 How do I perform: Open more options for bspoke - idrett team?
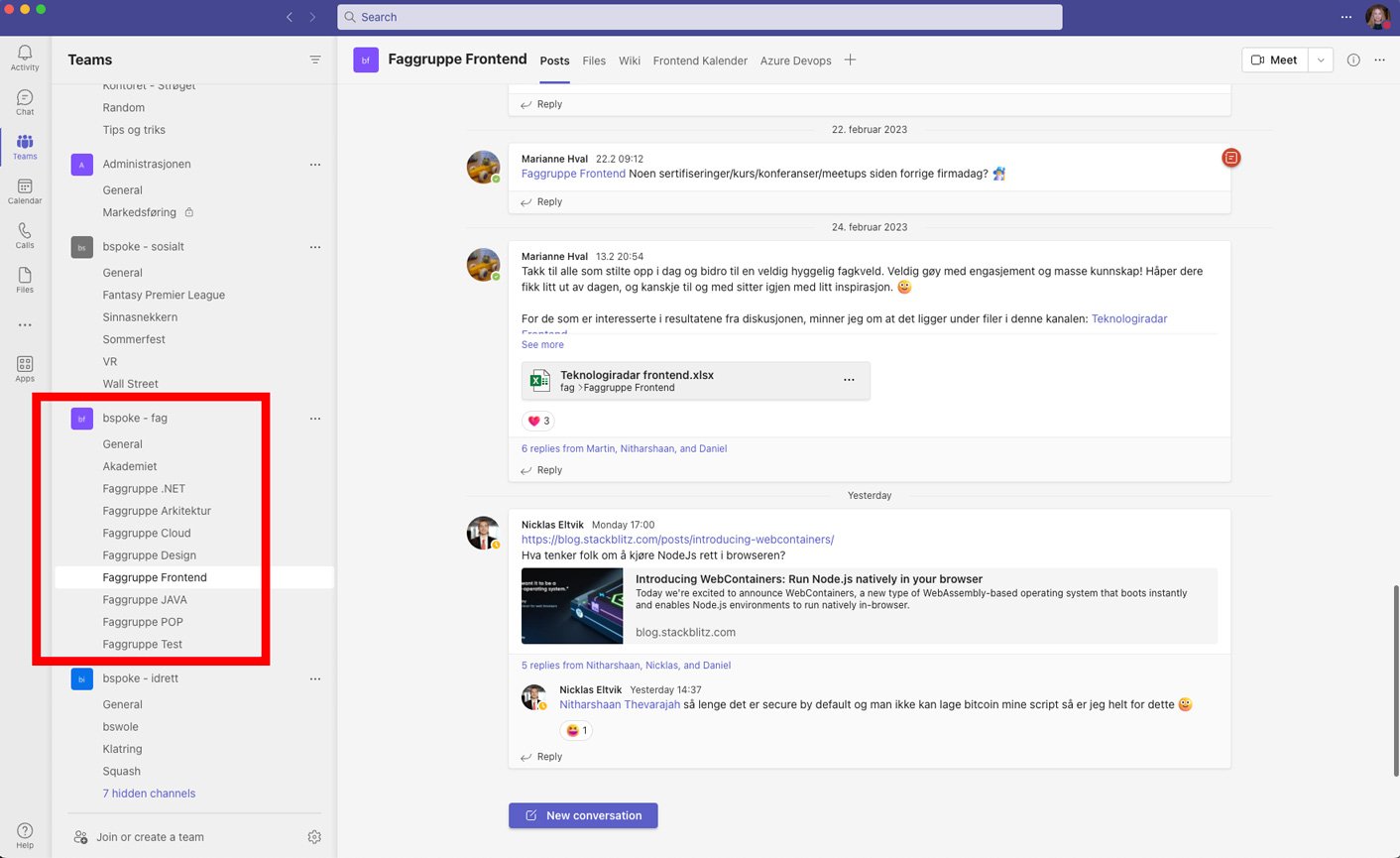click(x=315, y=679)
